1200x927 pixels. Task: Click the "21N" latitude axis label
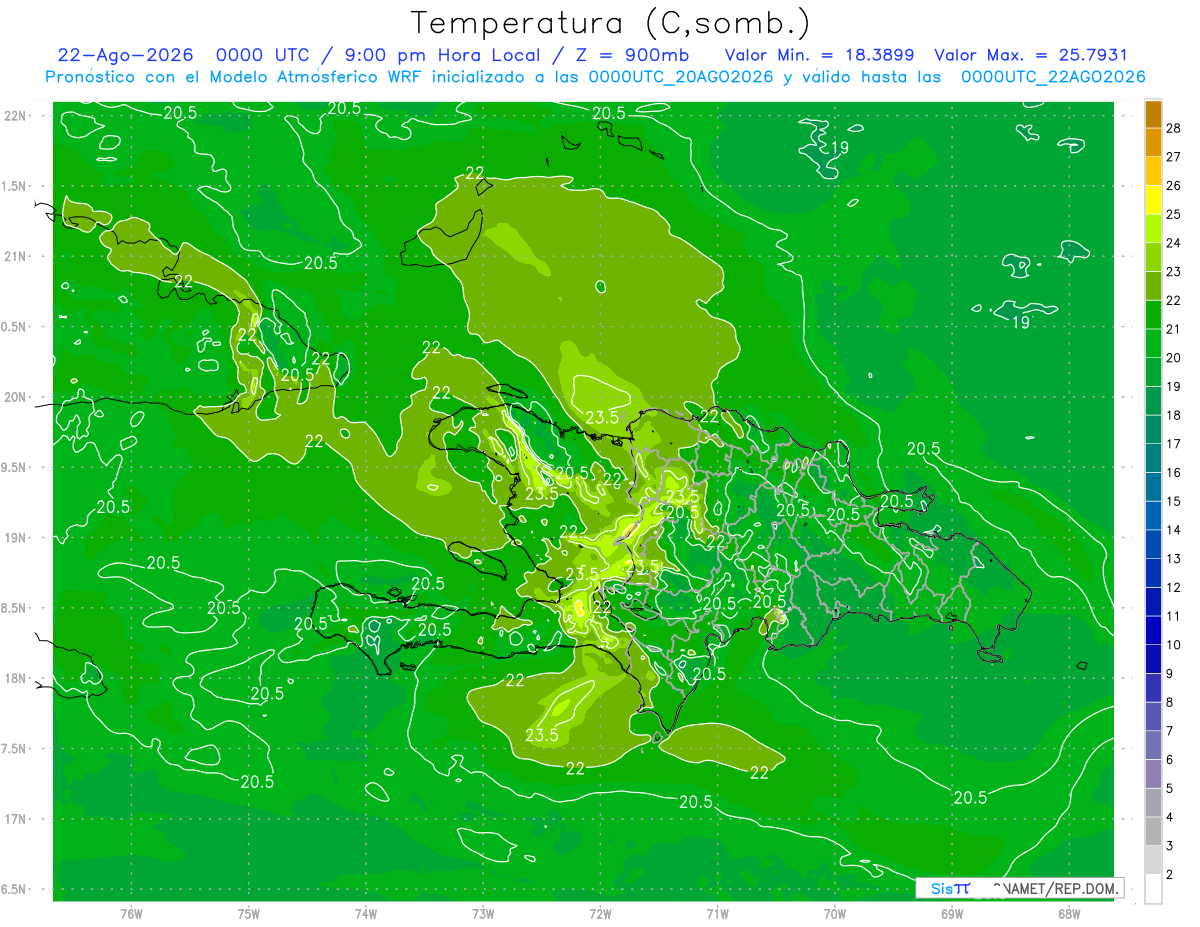(x=14, y=256)
